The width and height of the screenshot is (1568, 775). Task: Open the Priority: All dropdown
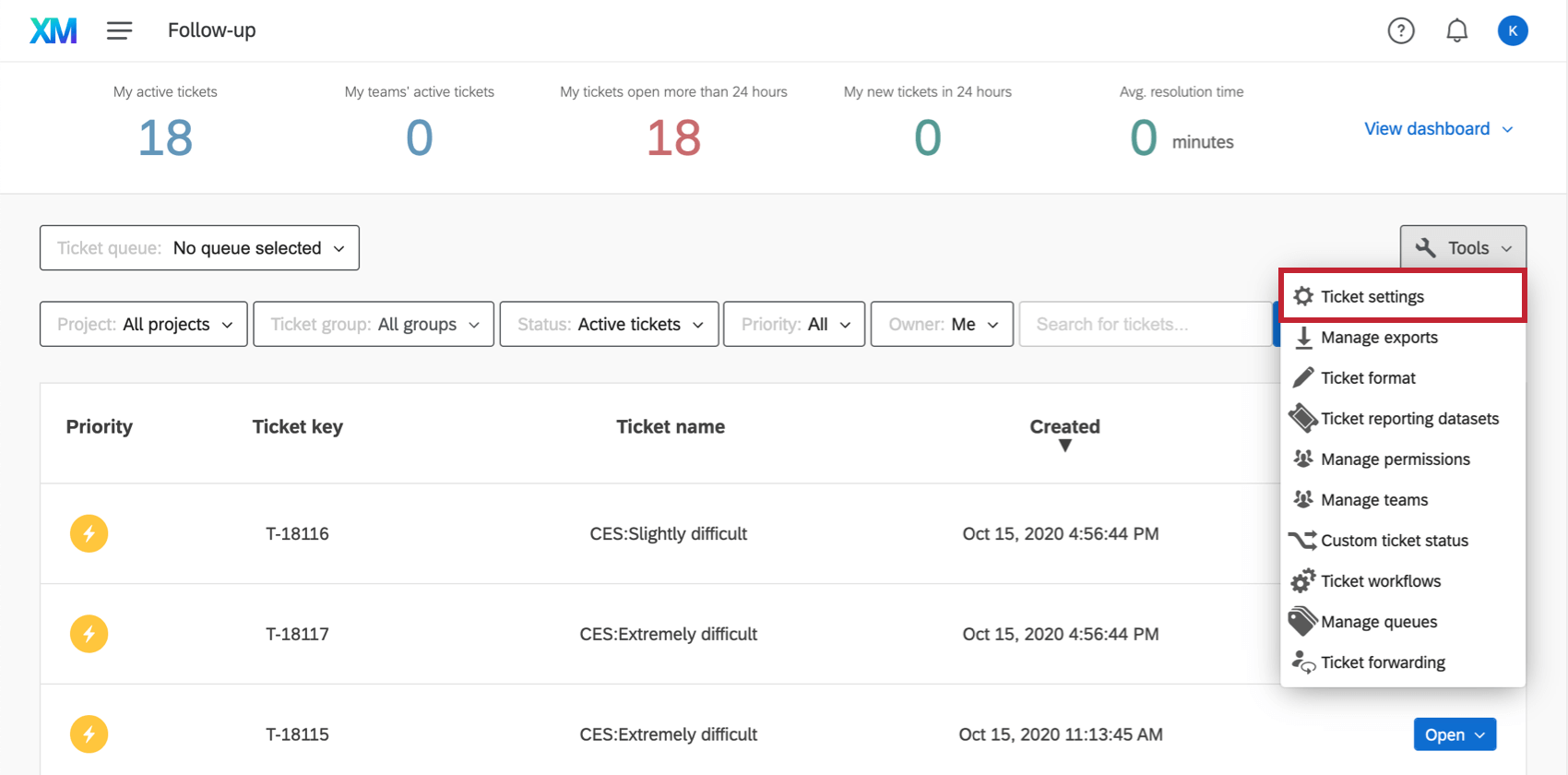(794, 324)
